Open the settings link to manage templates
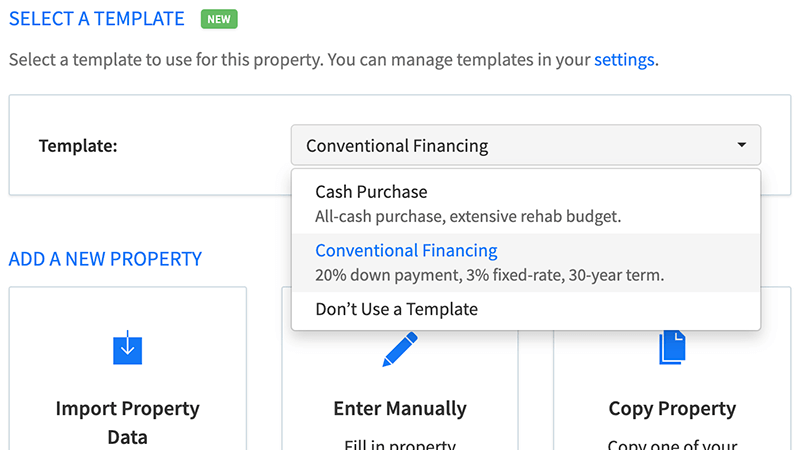Screen dimensions: 800x450 point(624,60)
